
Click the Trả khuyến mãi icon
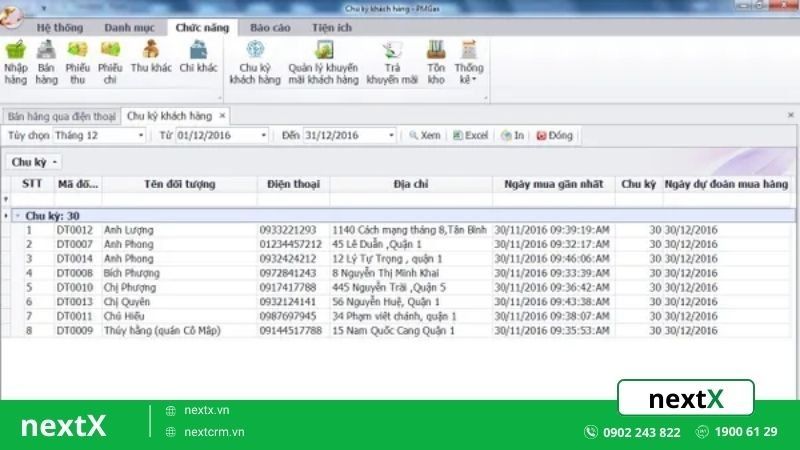tap(391, 60)
